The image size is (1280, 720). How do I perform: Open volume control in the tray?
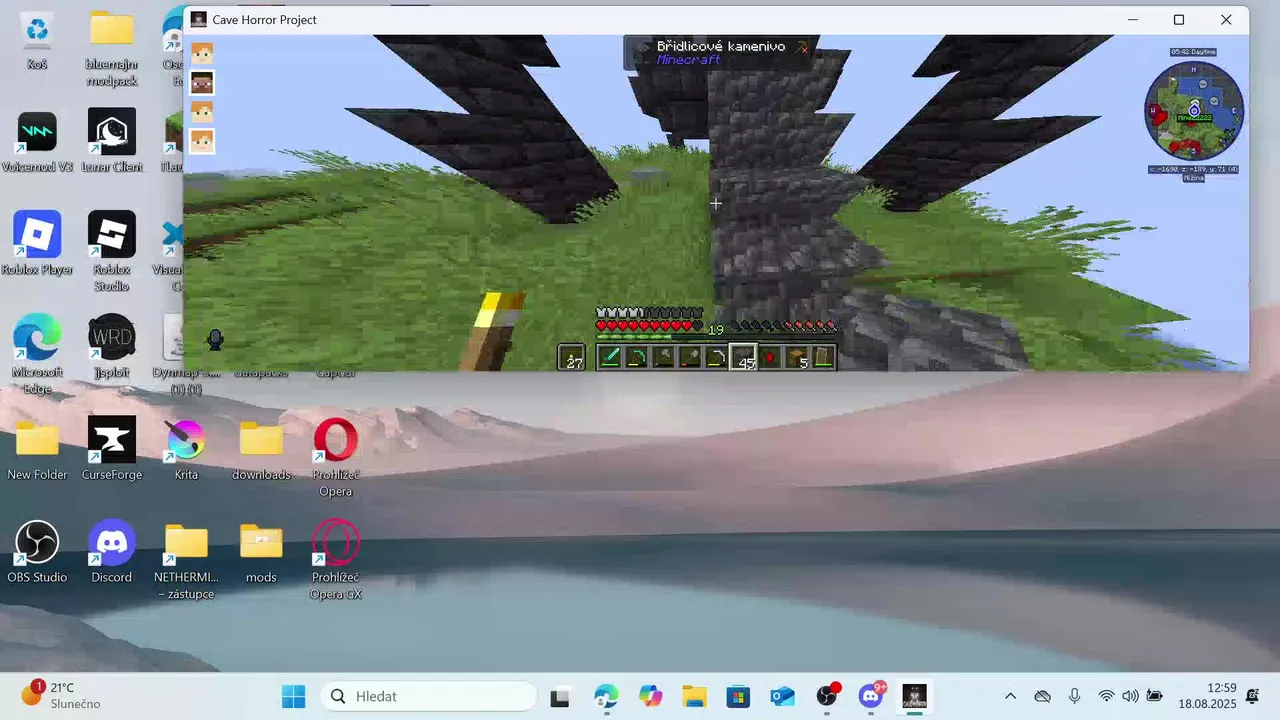coord(1130,696)
